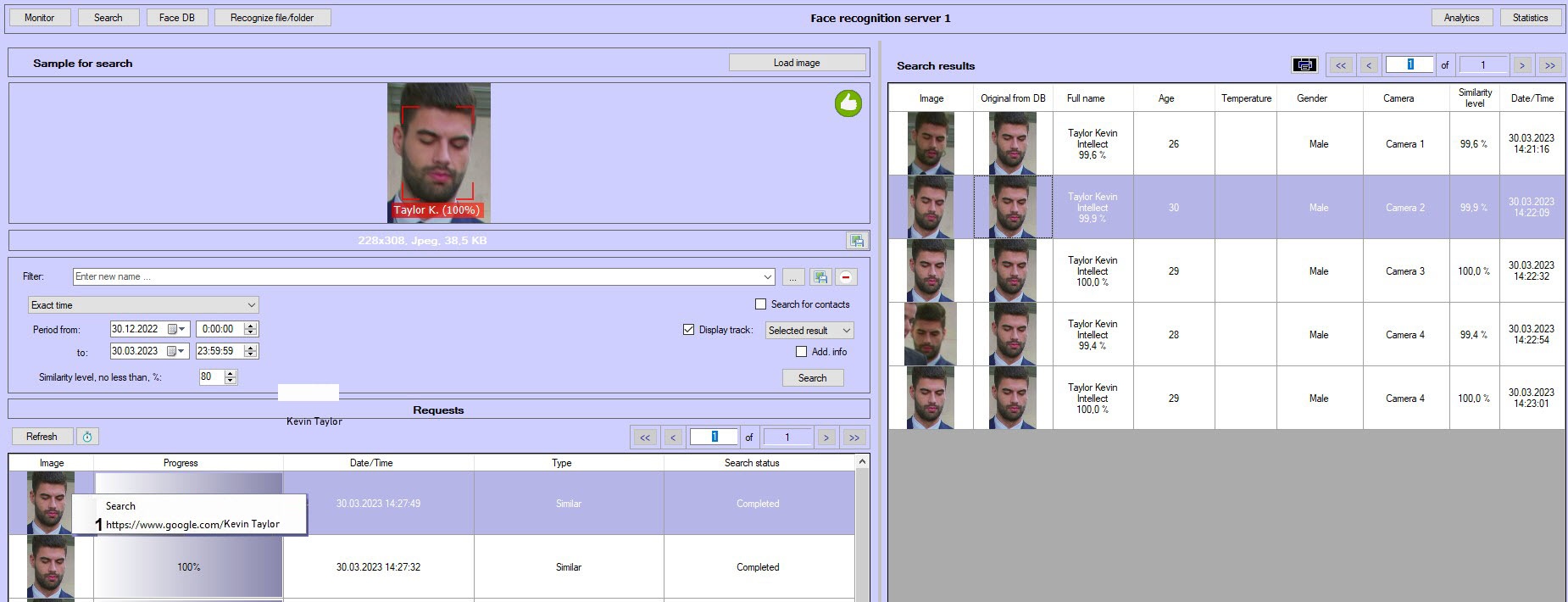Click the save image icon below the sample
The image size is (1568, 602).
point(856,241)
